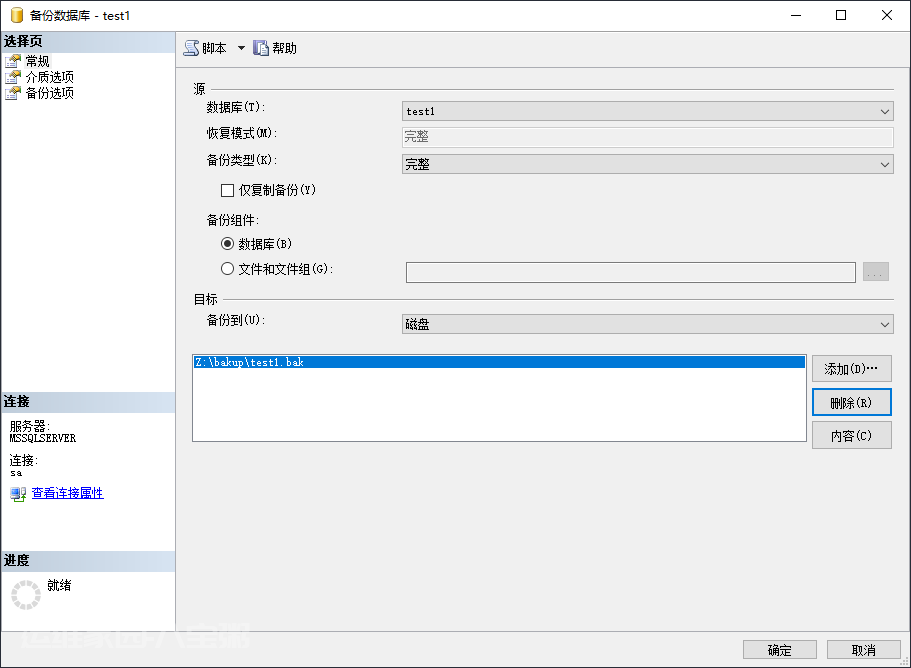Click the 备份选项 page icon
The height and width of the screenshot is (668, 911).
[13, 93]
